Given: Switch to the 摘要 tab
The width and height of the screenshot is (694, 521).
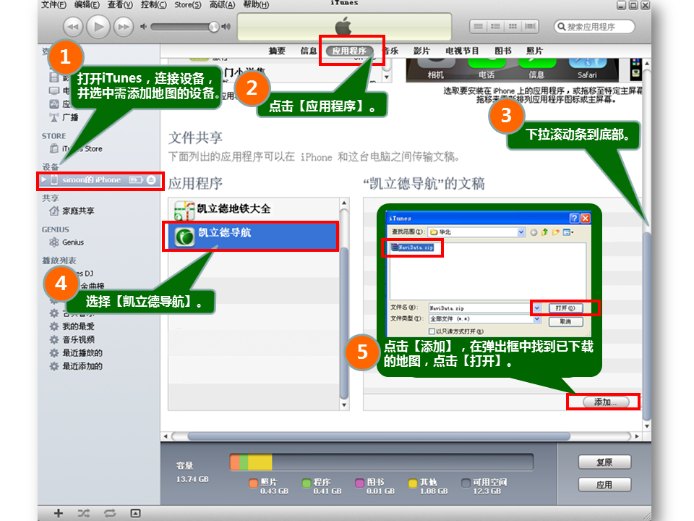Looking at the screenshot, I should [277, 51].
